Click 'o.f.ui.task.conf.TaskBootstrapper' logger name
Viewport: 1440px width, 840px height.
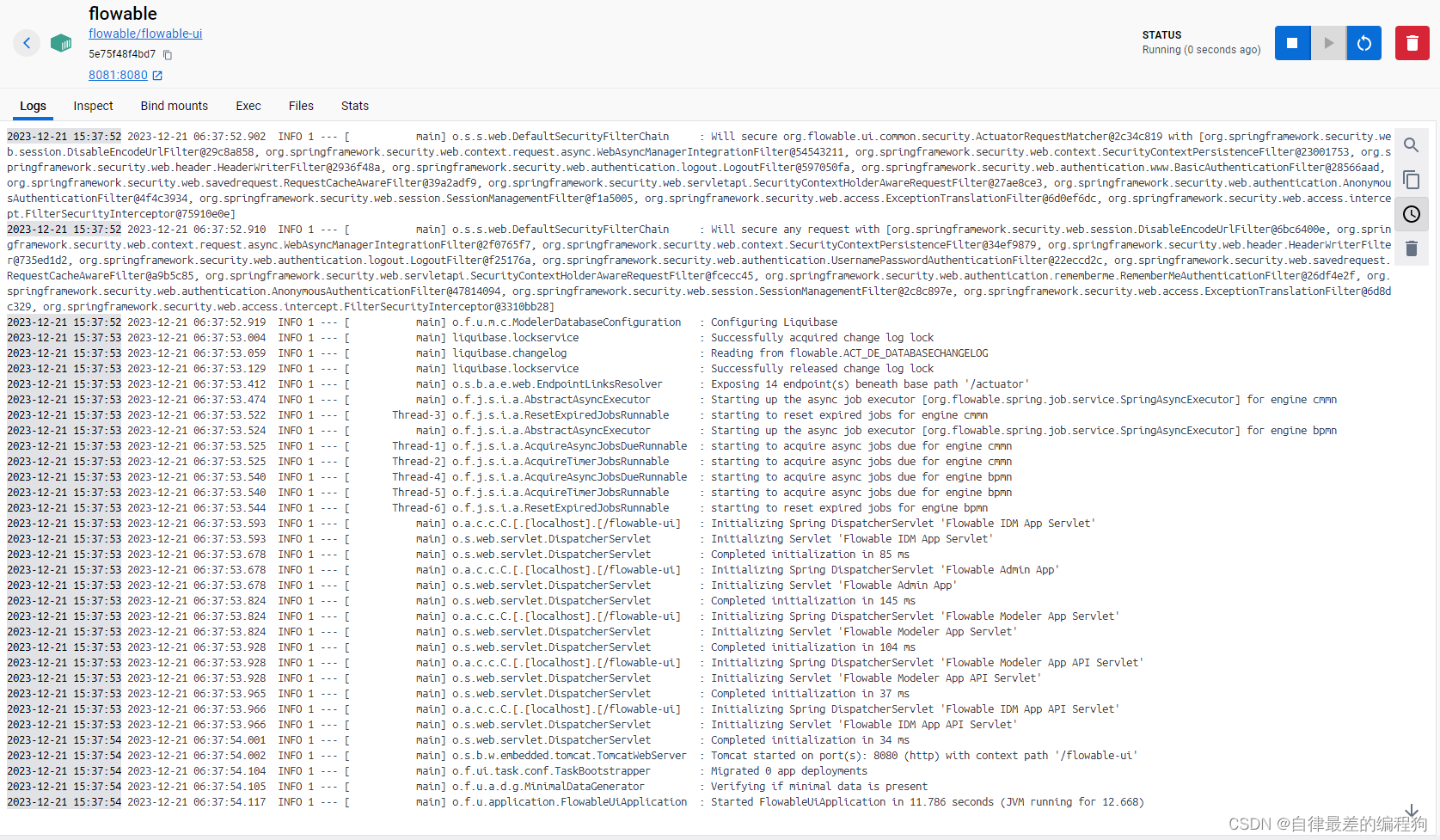click(552, 771)
